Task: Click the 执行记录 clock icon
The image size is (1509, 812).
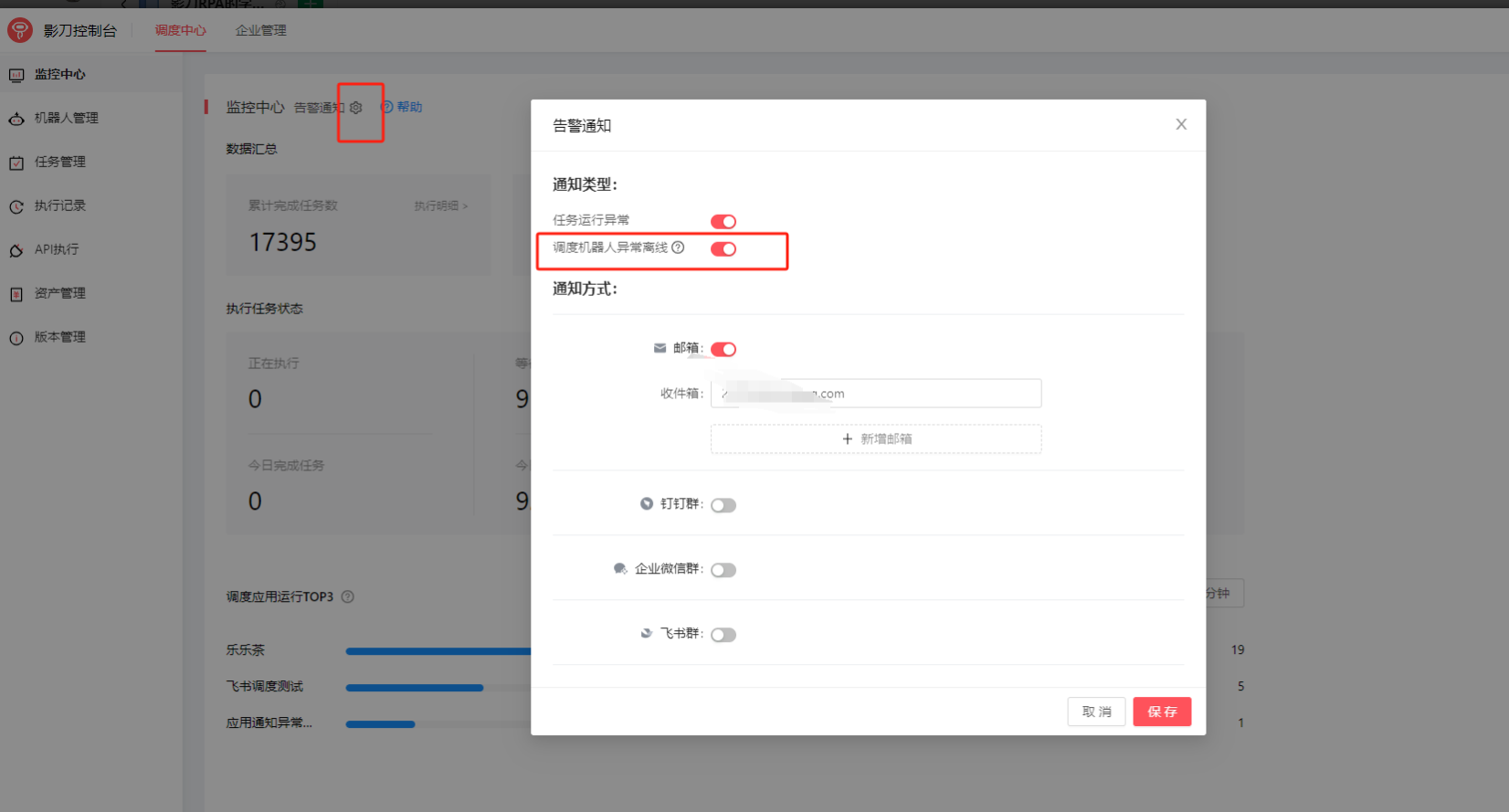Action: pyautogui.click(x=16, y=206)
